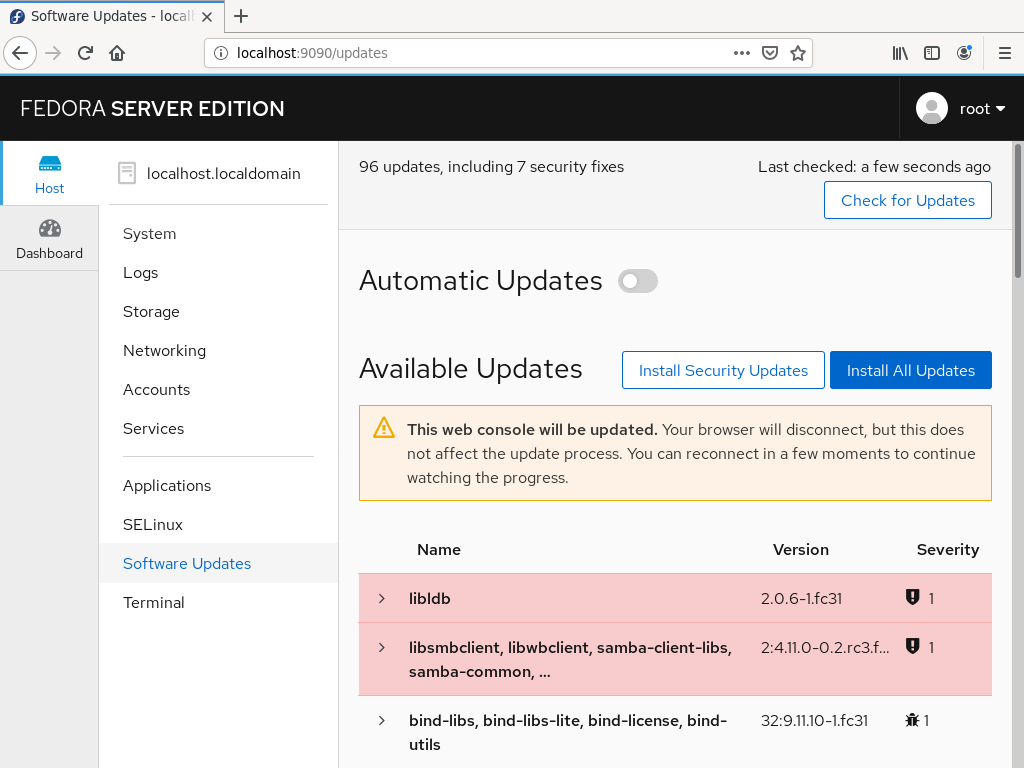Expand the libsmbclient update details

[x=382, y=647]
